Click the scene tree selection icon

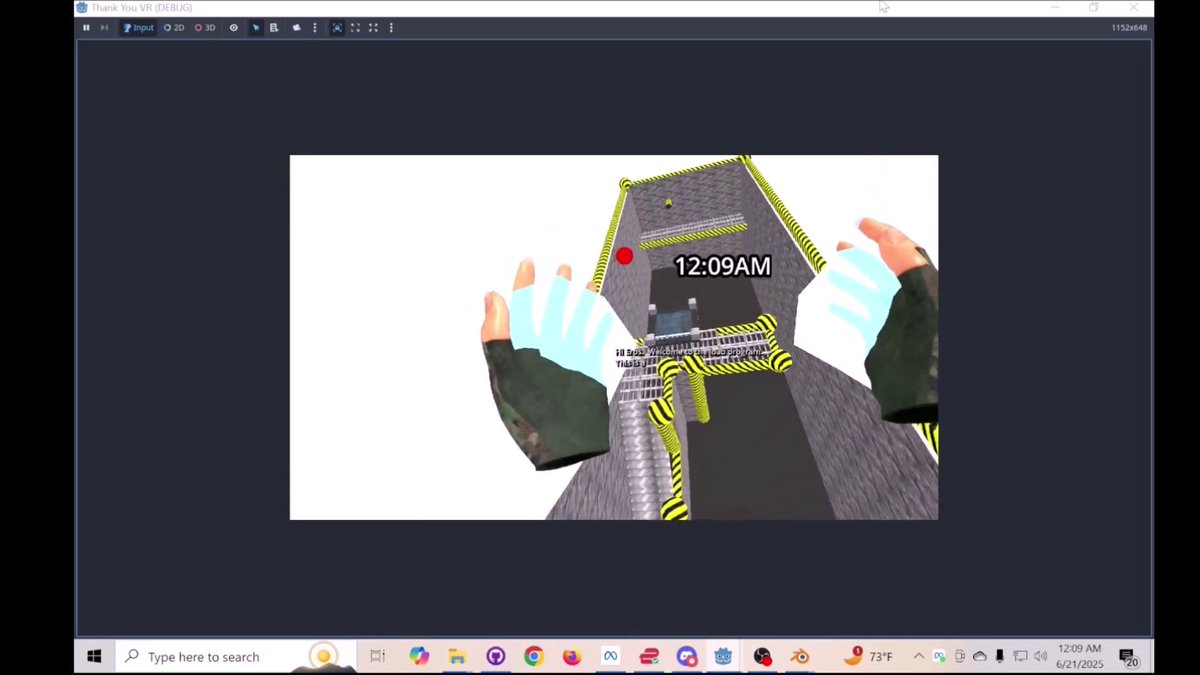pos(274,28)
